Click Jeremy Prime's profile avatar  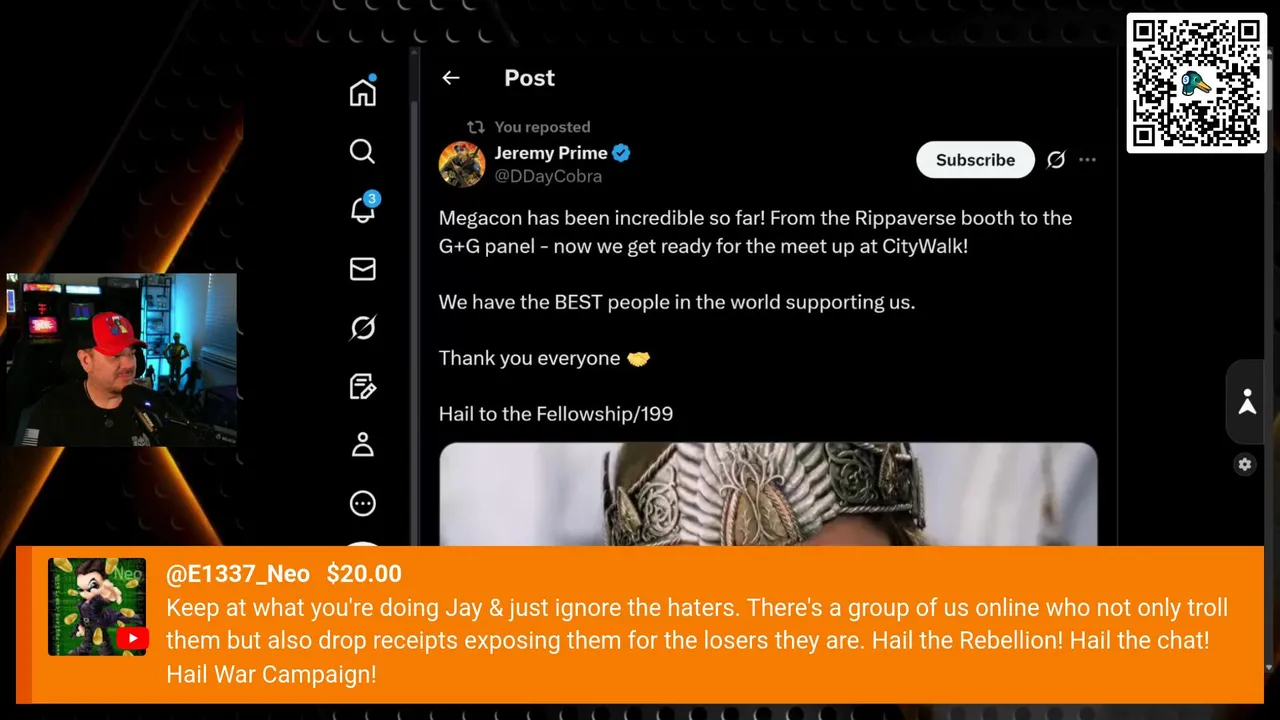[x=462, y=164]
